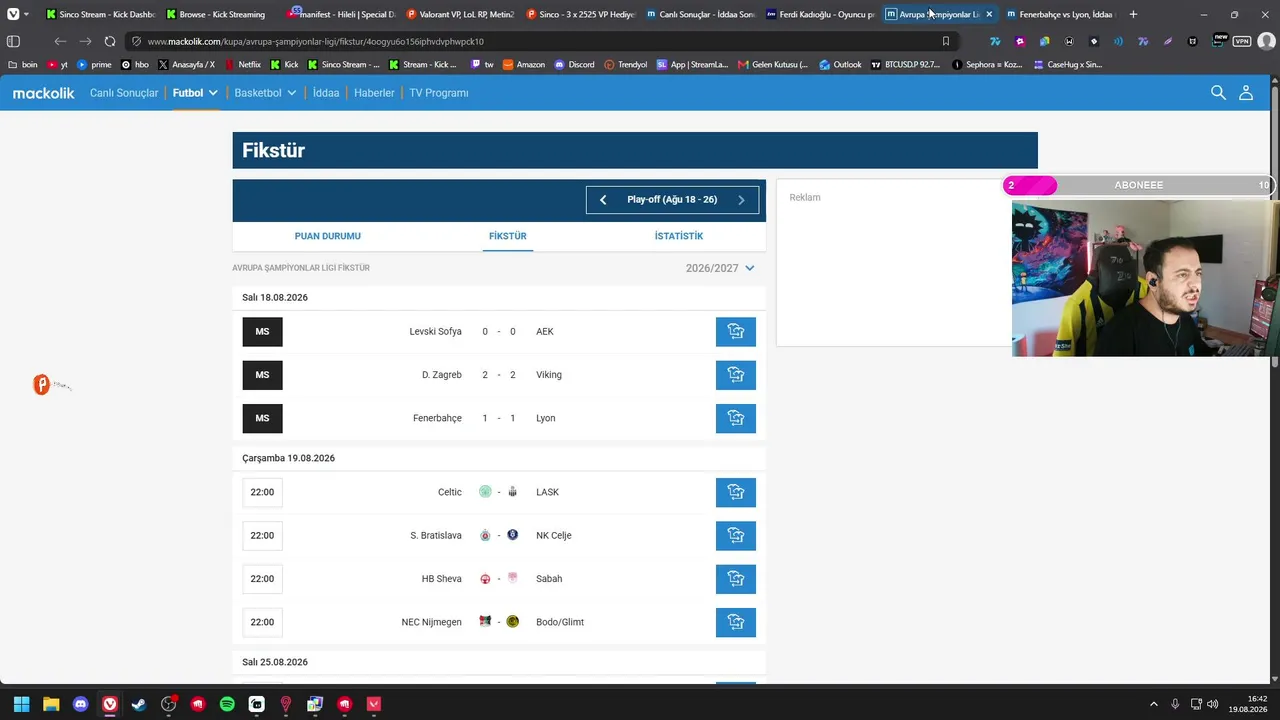Open the NEC Nijmegen team link
Image resolution: width=1280 pixels, height=720 pixels.
tap(431, 622)
